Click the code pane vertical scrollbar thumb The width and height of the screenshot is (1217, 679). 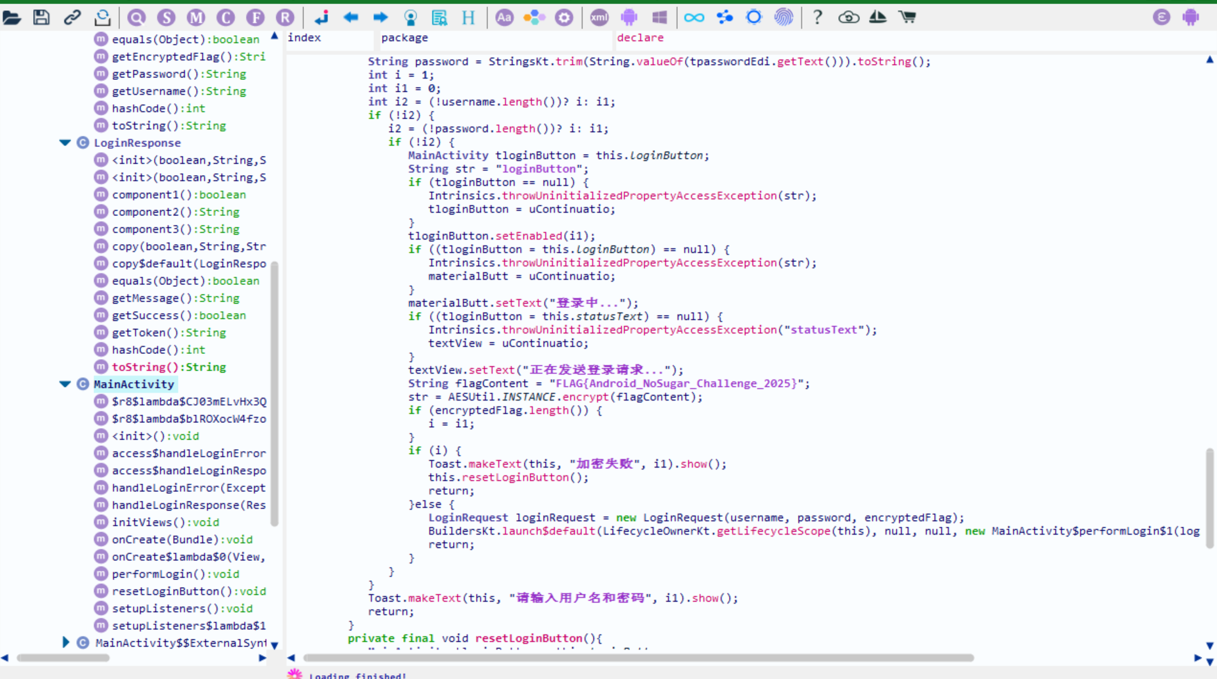[x=1210, y=498]
